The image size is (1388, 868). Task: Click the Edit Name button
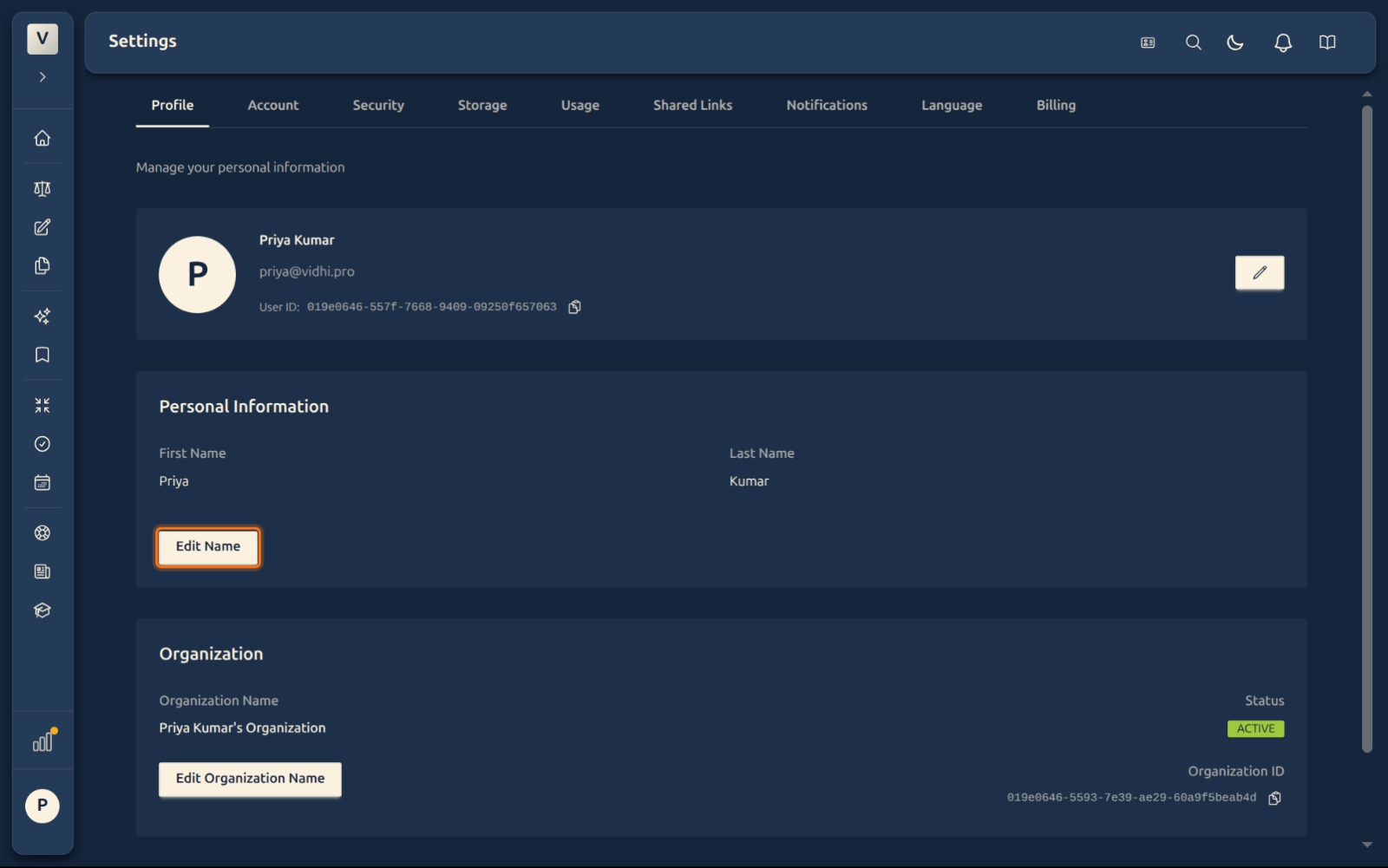[x=208, y=547]
